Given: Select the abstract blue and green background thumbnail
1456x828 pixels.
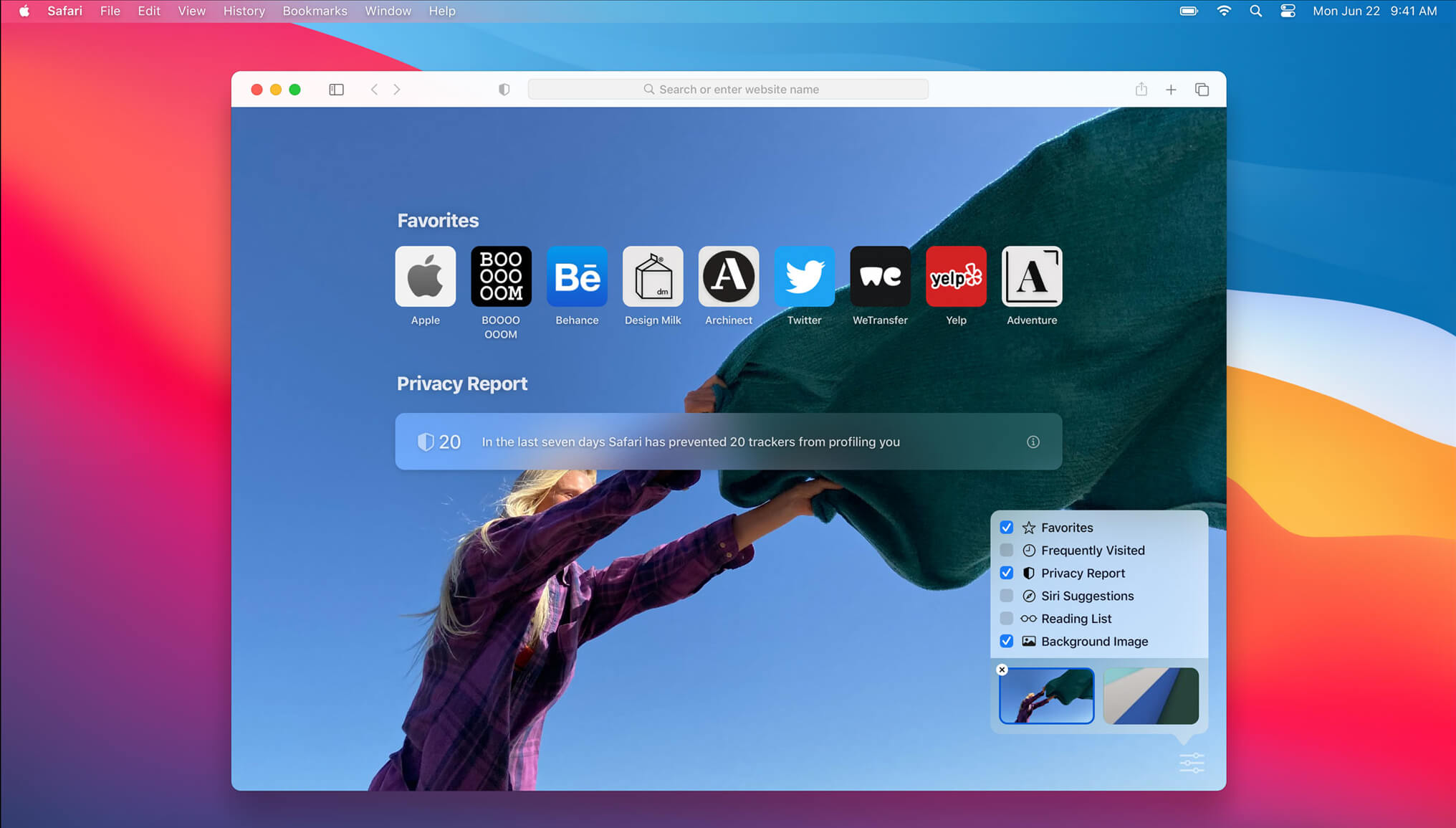Looking at the screenshot, I should [x=1151, y=696].
